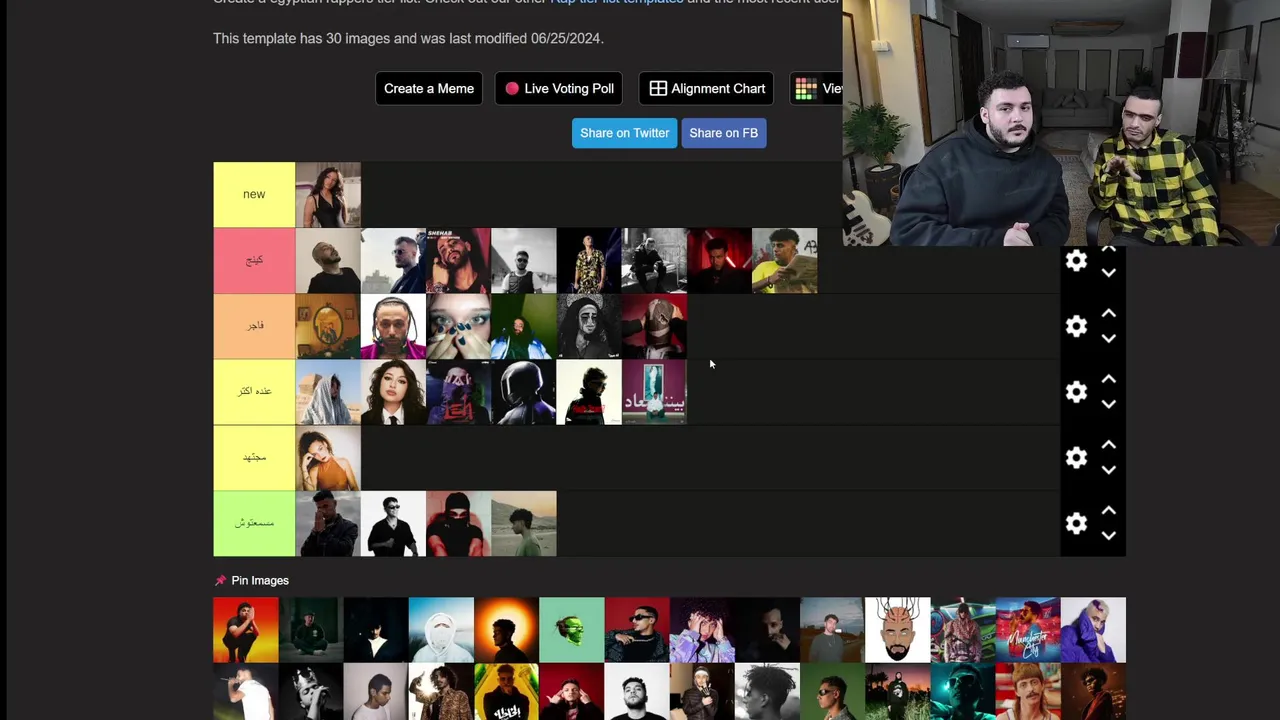Move the orange فاجر tier down with arrow
Image resolution: width=1280 pixels, height=720 pixels.
(x=1108, y=338)
